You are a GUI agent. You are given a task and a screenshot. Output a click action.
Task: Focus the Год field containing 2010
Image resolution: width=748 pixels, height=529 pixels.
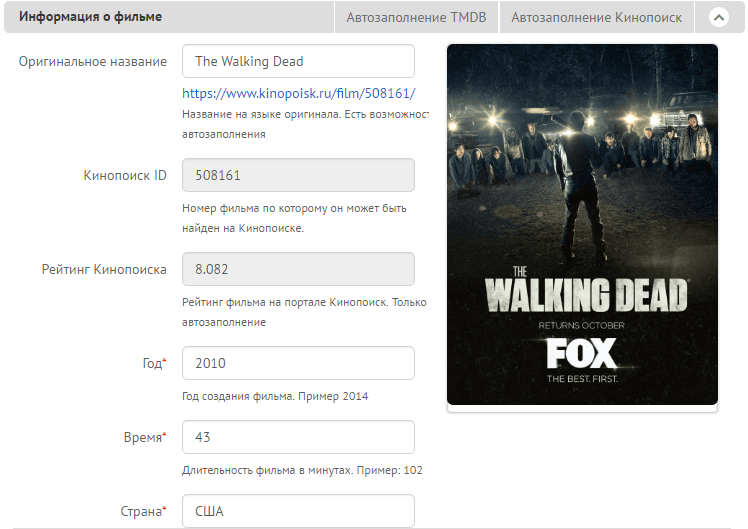pyautogui.click(x=298, y=363)
